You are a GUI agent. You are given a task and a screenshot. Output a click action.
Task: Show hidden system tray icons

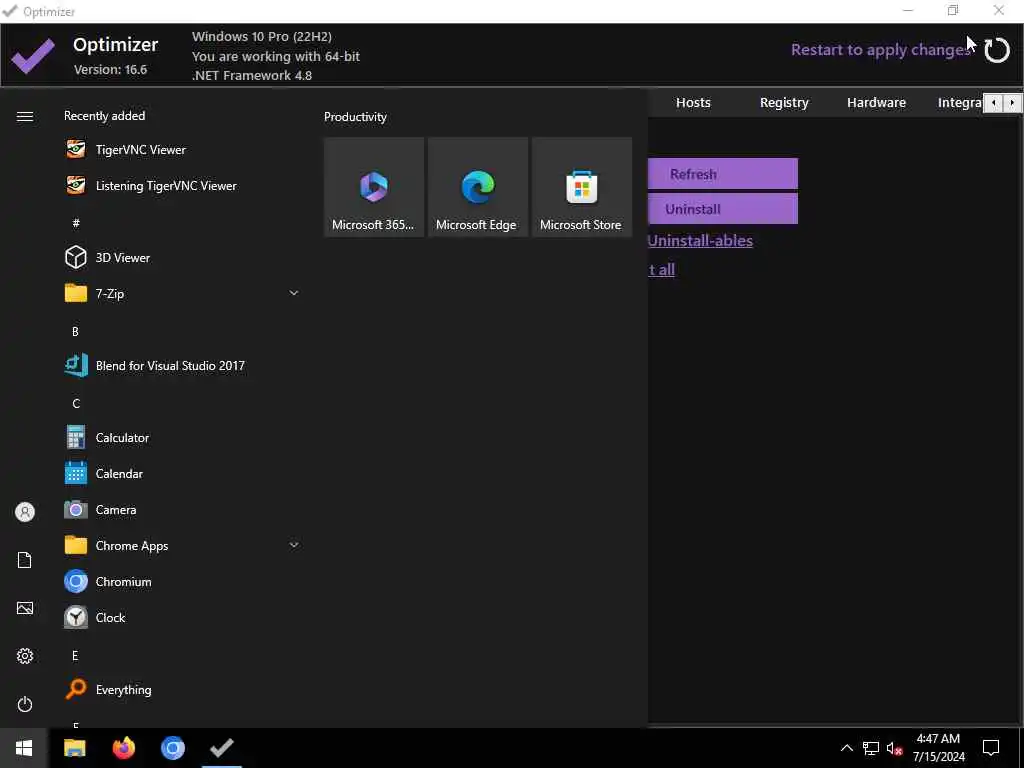(846, 748)
